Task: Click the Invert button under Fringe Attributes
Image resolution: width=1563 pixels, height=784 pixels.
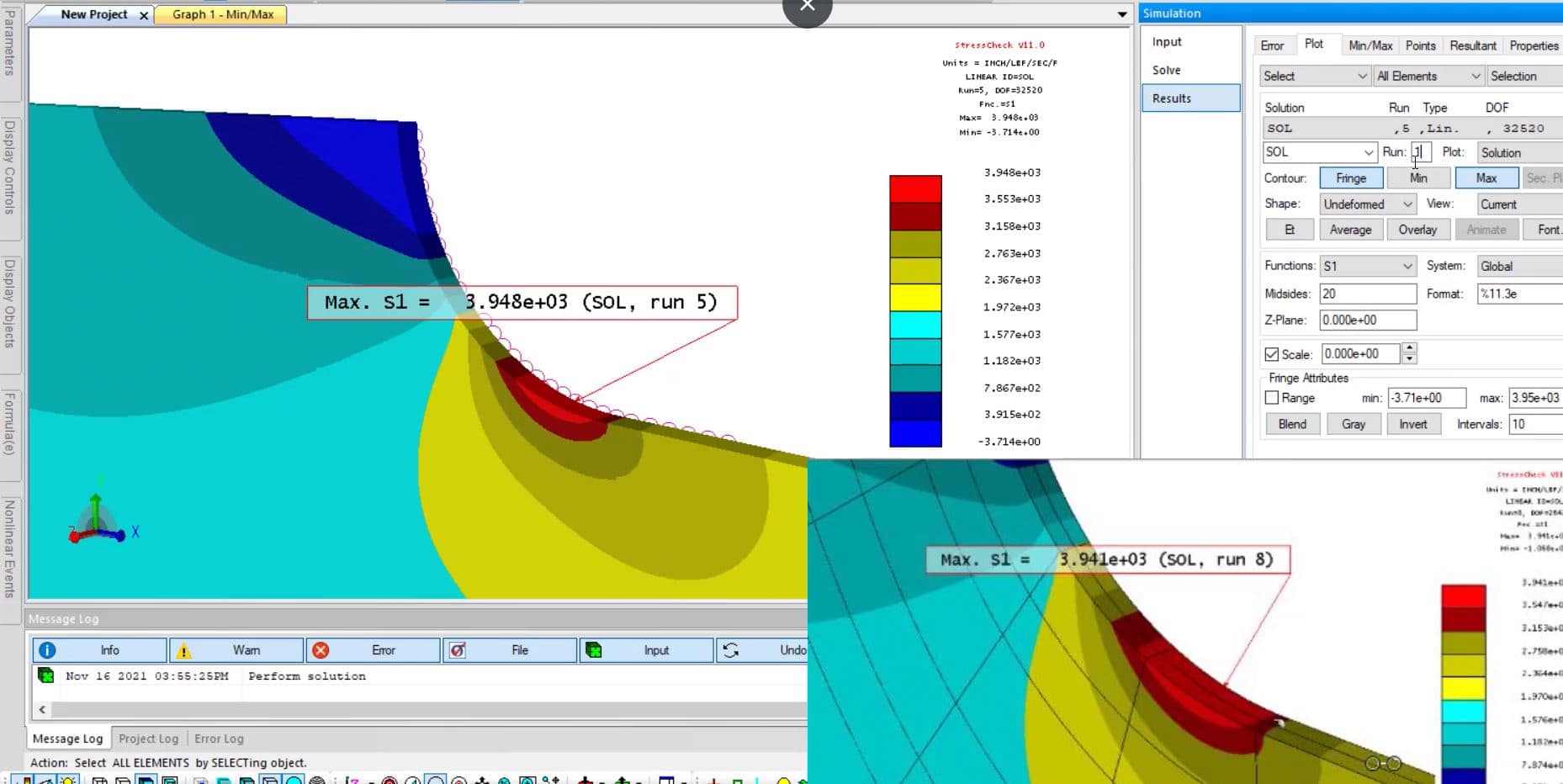Action: pos(1413,424)
